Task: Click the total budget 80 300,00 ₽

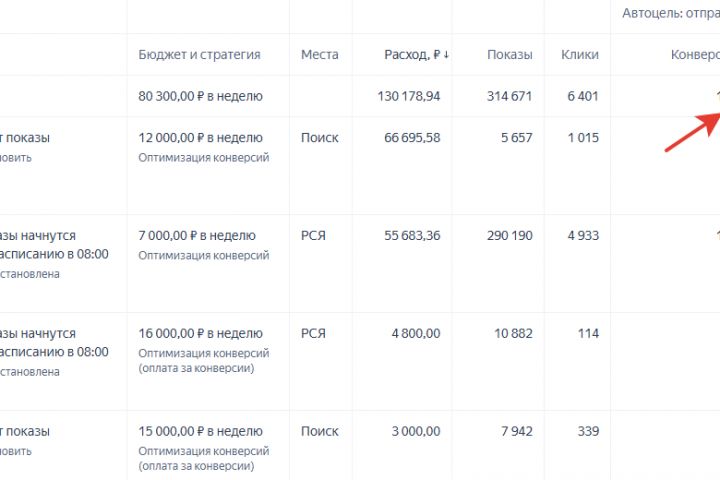Action: 200,97
